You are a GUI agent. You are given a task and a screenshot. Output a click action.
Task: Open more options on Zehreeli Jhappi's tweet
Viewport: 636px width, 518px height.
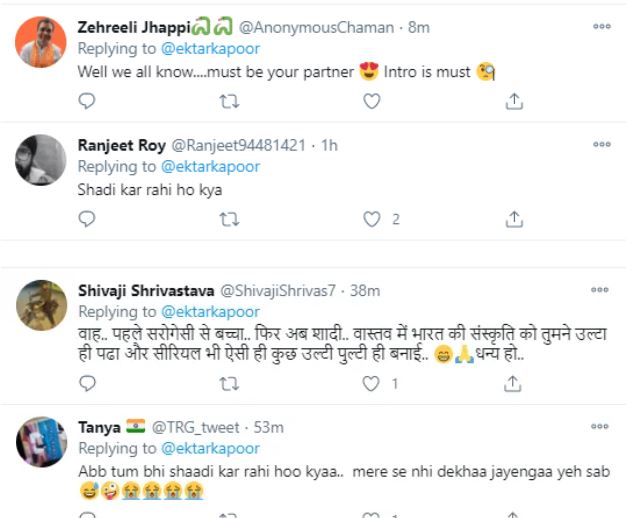(x=601, y=27)
